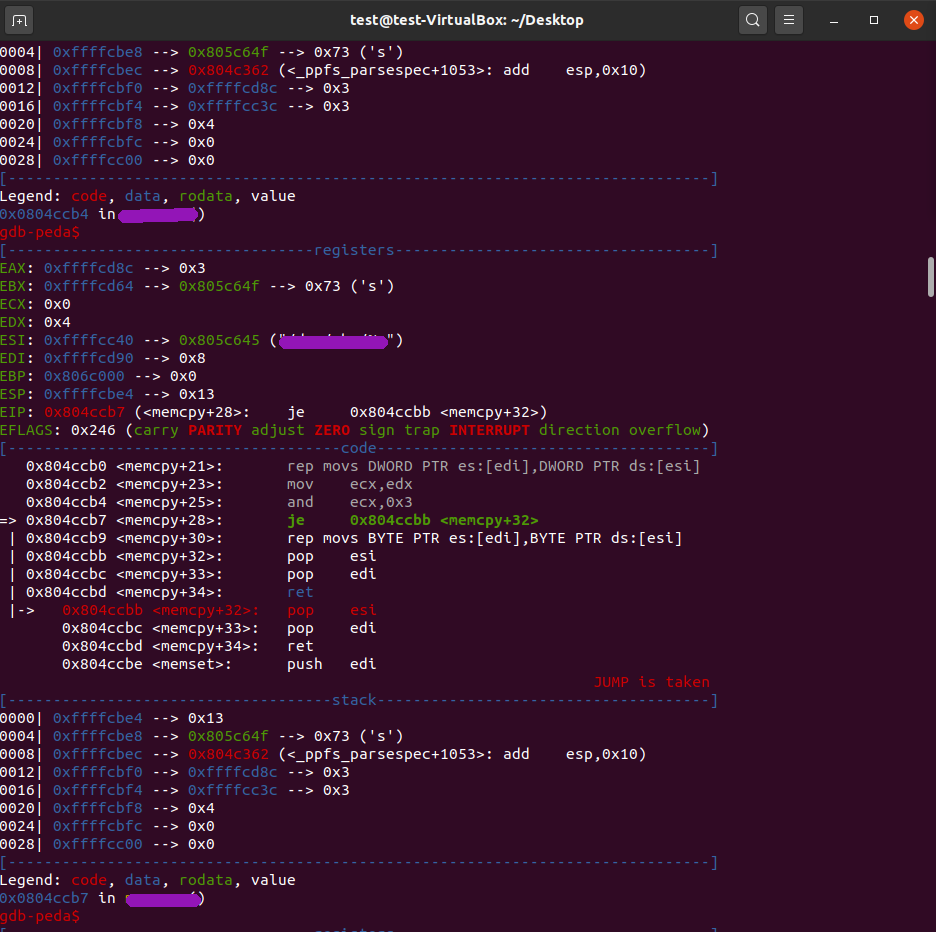Screen dimensions: 936x932
Task: Click the code section header
Action: point(358,447)
